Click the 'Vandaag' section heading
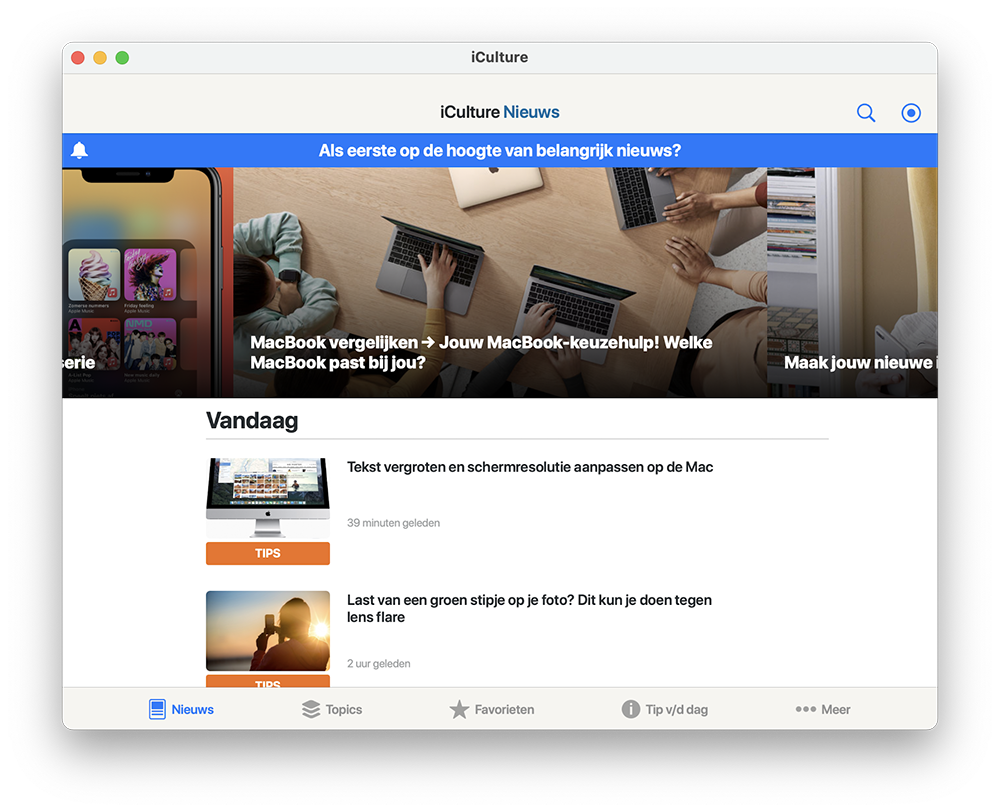The image size is (1000, 812). click(x=252, y=420)
